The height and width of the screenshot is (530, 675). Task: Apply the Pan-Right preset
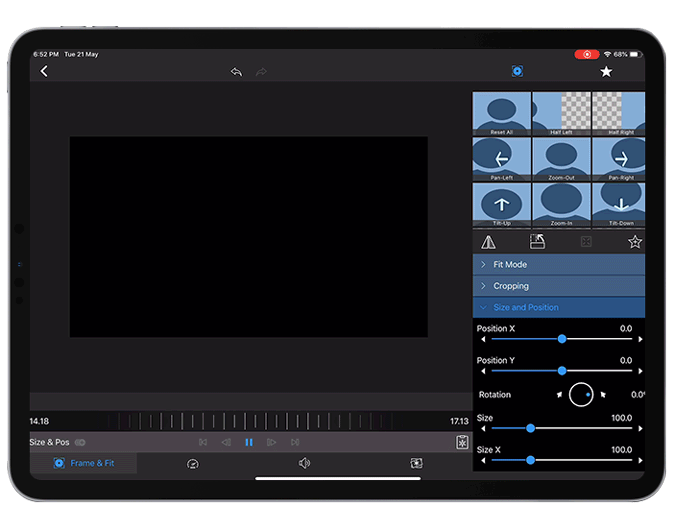619,159
